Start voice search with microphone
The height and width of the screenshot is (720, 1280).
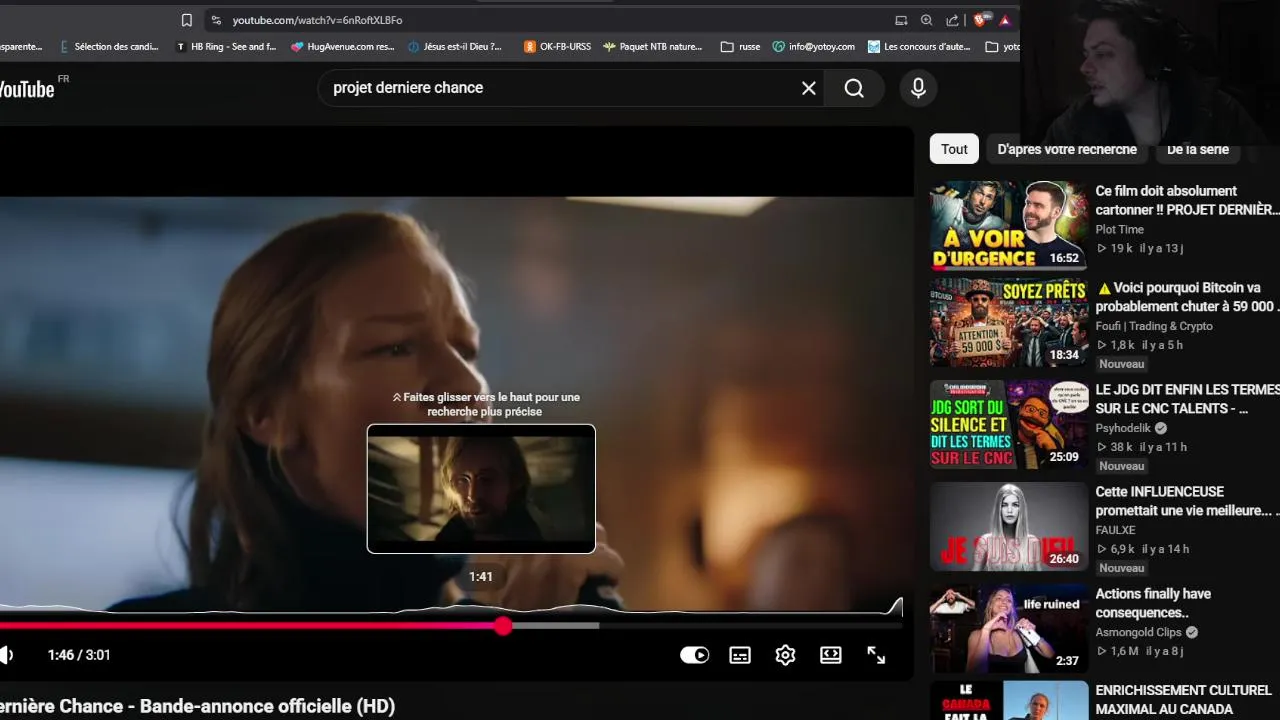tap(918, 88)
